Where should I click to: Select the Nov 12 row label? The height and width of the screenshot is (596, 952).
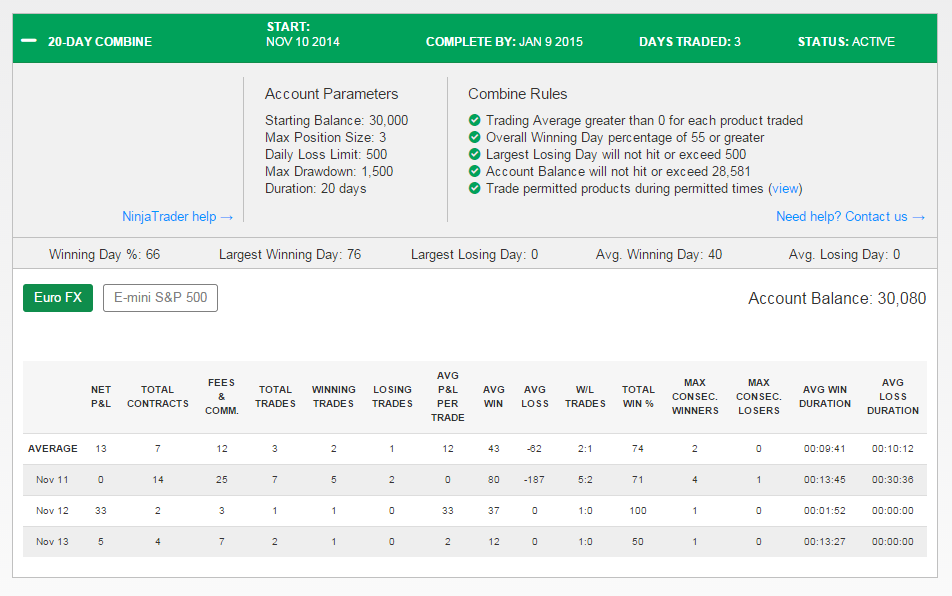(x=52, y=510)
